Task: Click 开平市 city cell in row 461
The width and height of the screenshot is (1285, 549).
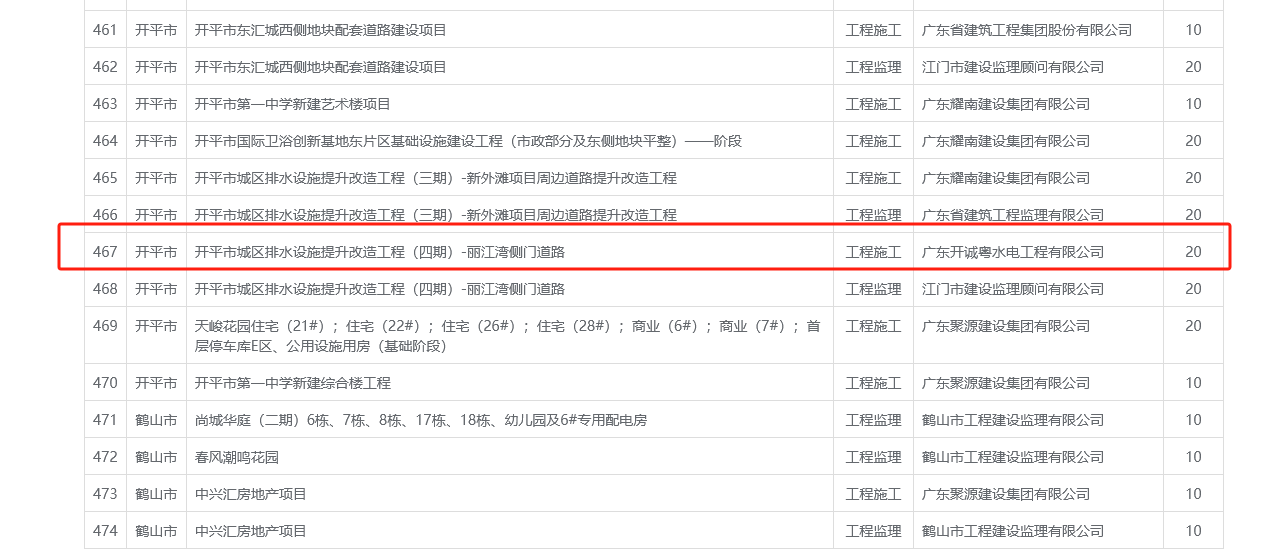Action: [156, 30]
